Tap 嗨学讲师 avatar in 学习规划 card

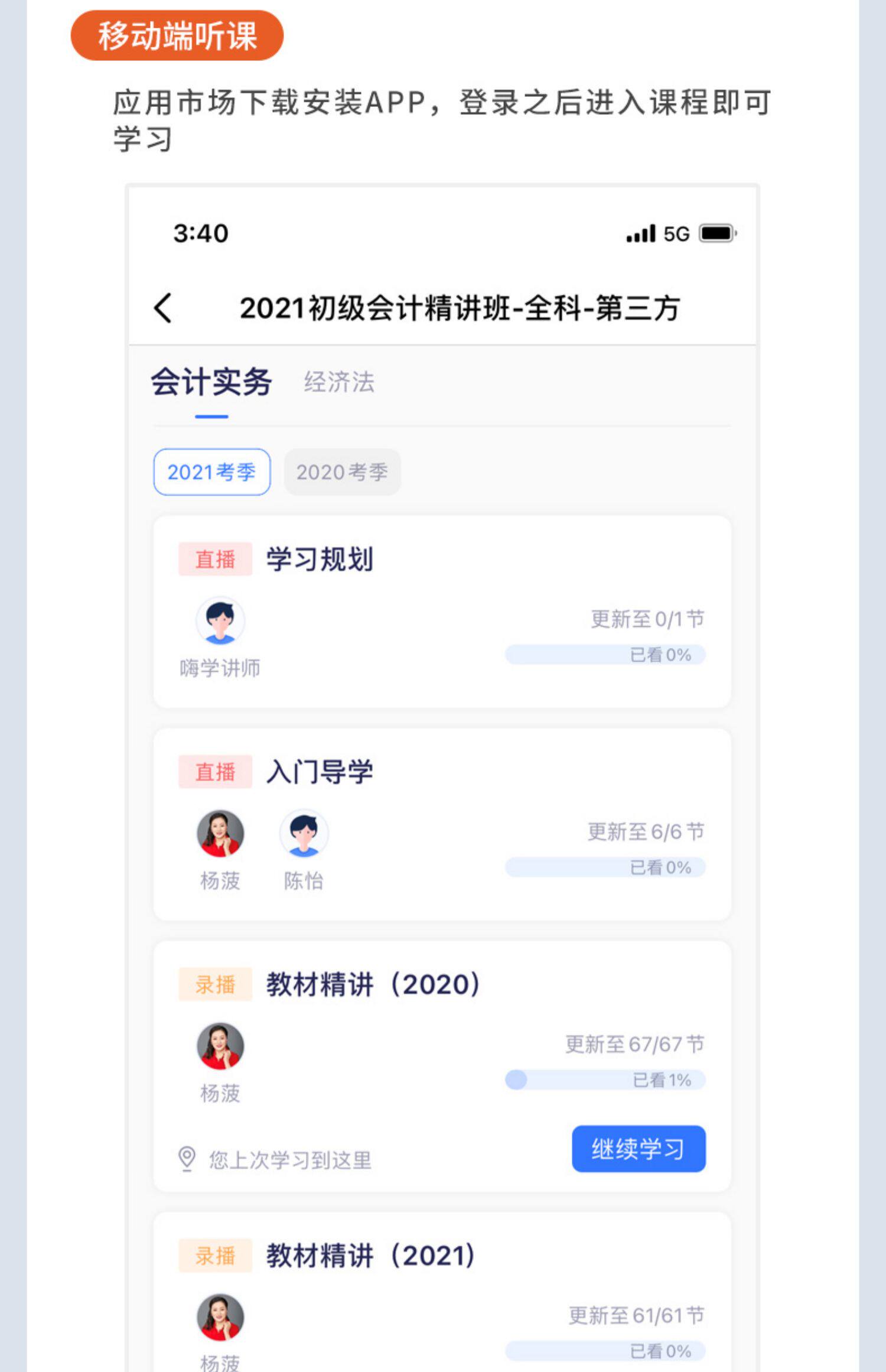click(220, 620)
